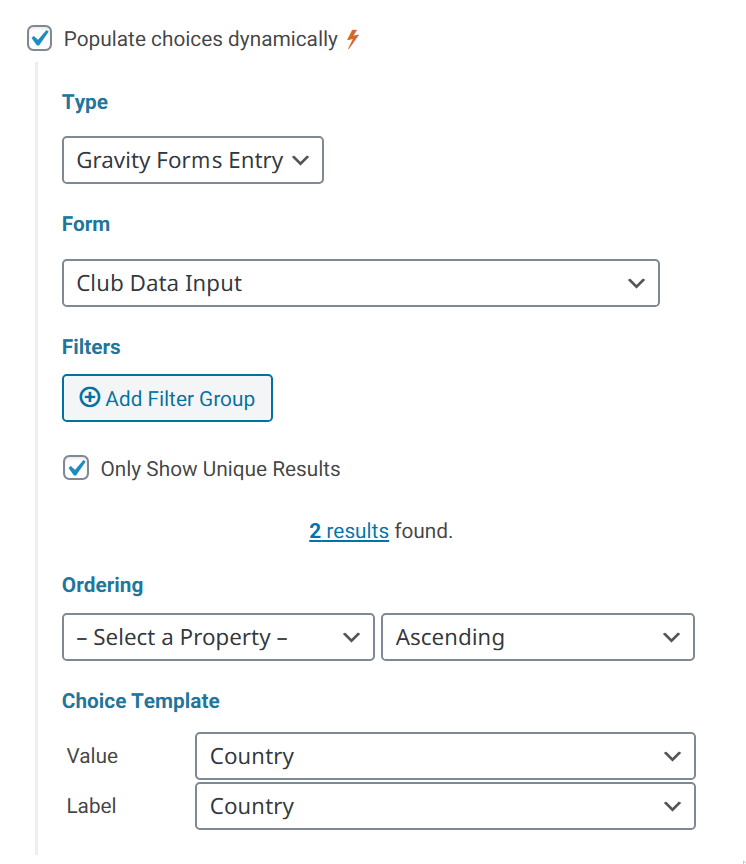The image size is (746, 864).
Task: Open the Gravity Forms Entry type dropdown
Action: click(193, 160)
